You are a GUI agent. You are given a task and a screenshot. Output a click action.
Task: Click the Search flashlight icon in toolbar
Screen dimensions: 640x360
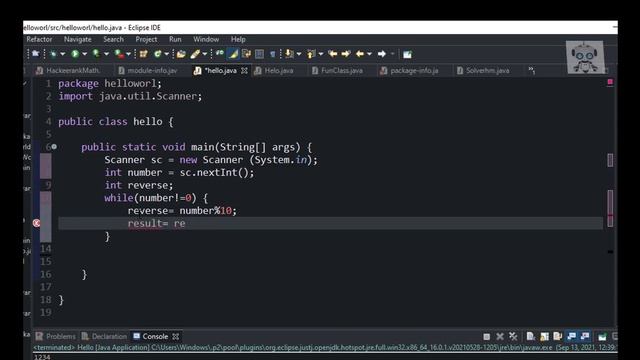tap(195, 54)
